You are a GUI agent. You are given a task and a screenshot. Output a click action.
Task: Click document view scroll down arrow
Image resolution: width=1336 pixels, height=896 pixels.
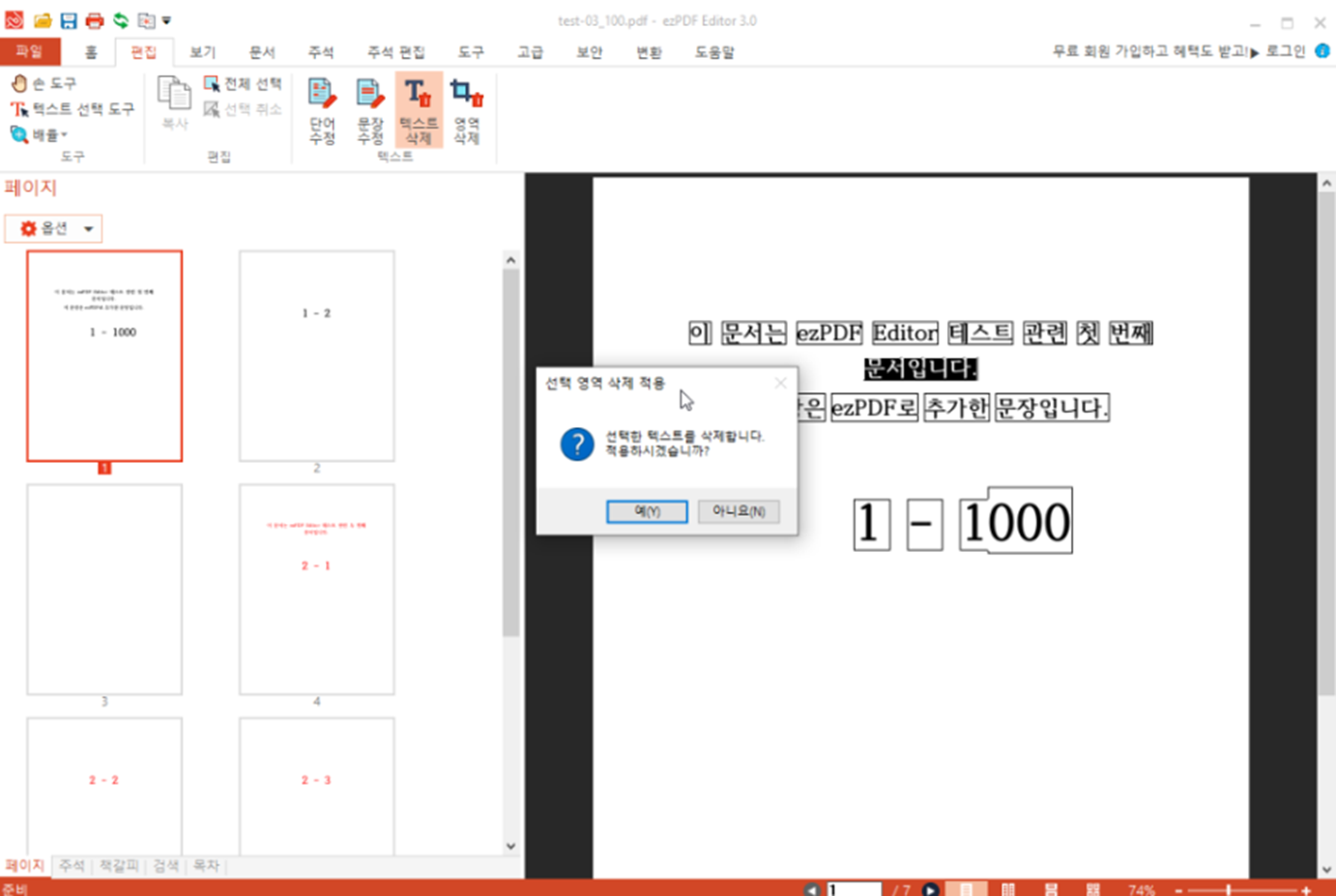point(1326,869)
